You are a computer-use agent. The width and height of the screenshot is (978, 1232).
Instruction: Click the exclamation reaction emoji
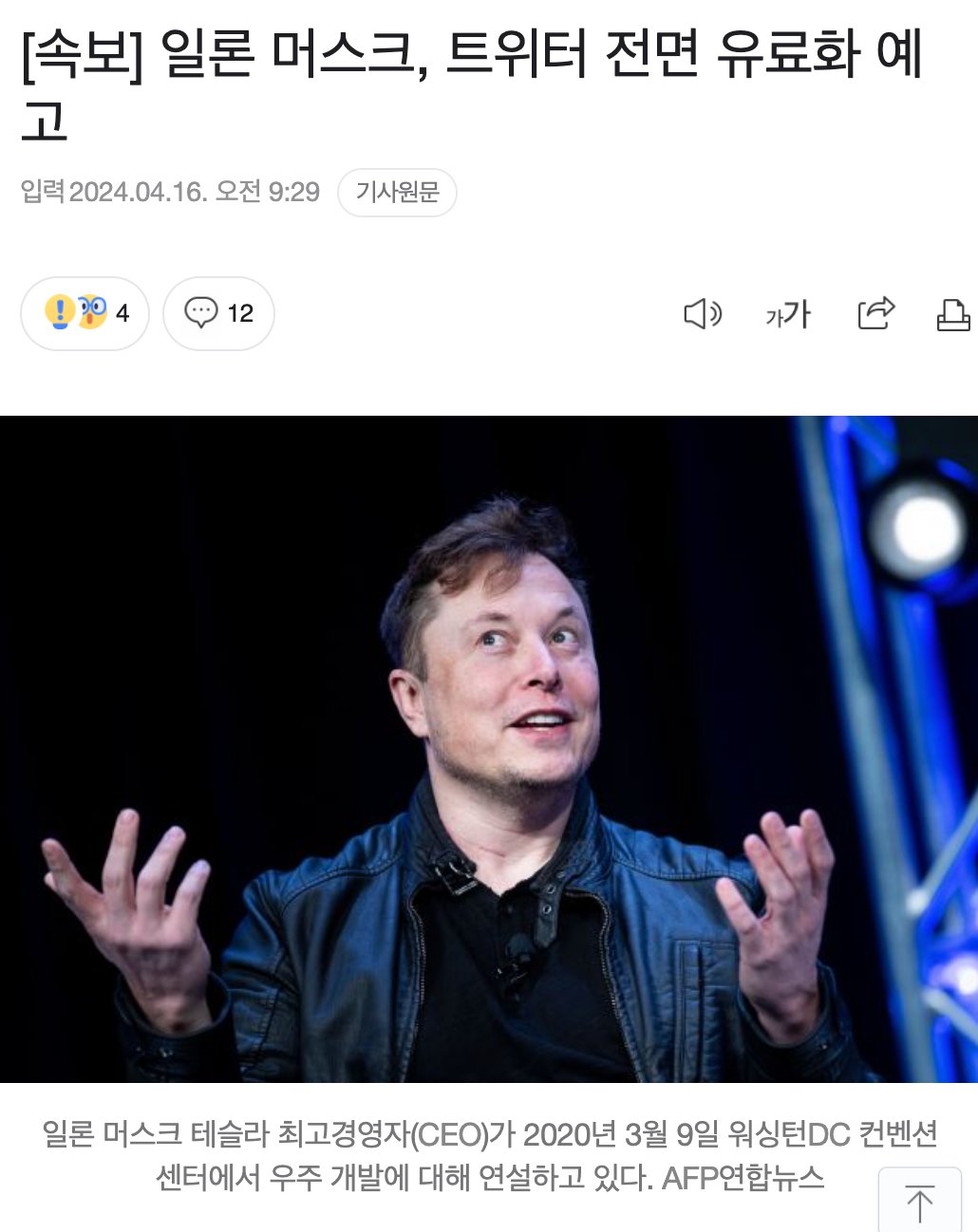60,312
